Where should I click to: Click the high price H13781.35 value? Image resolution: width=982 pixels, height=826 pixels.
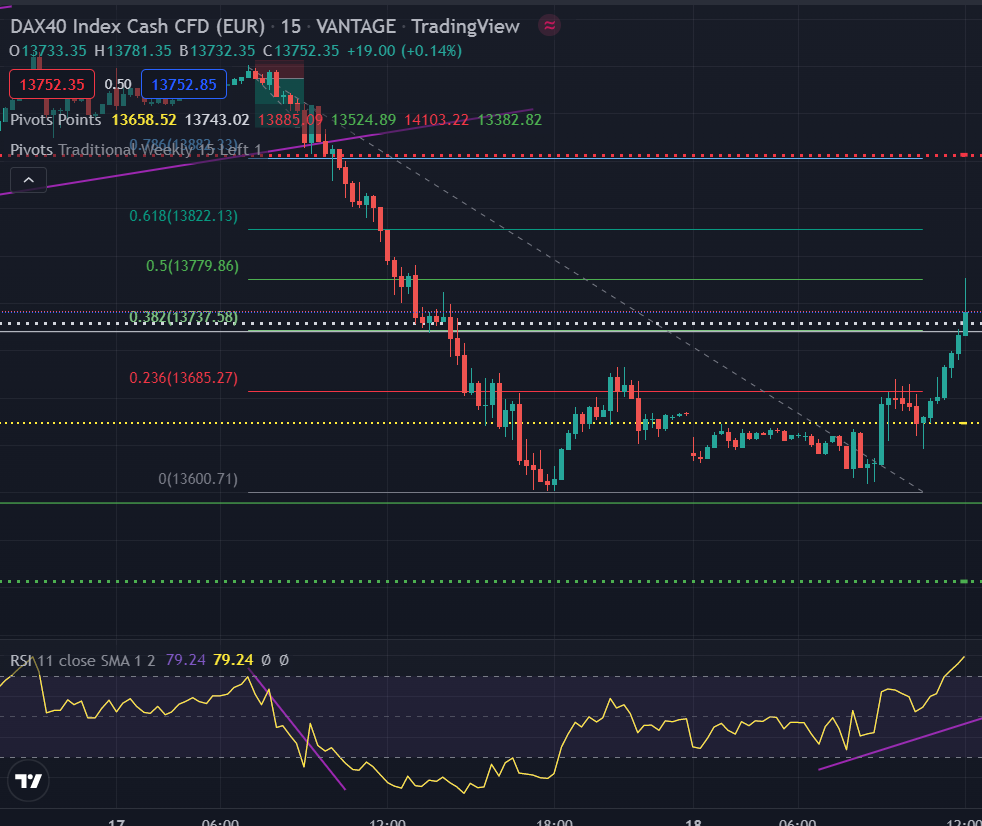[133, 51]
